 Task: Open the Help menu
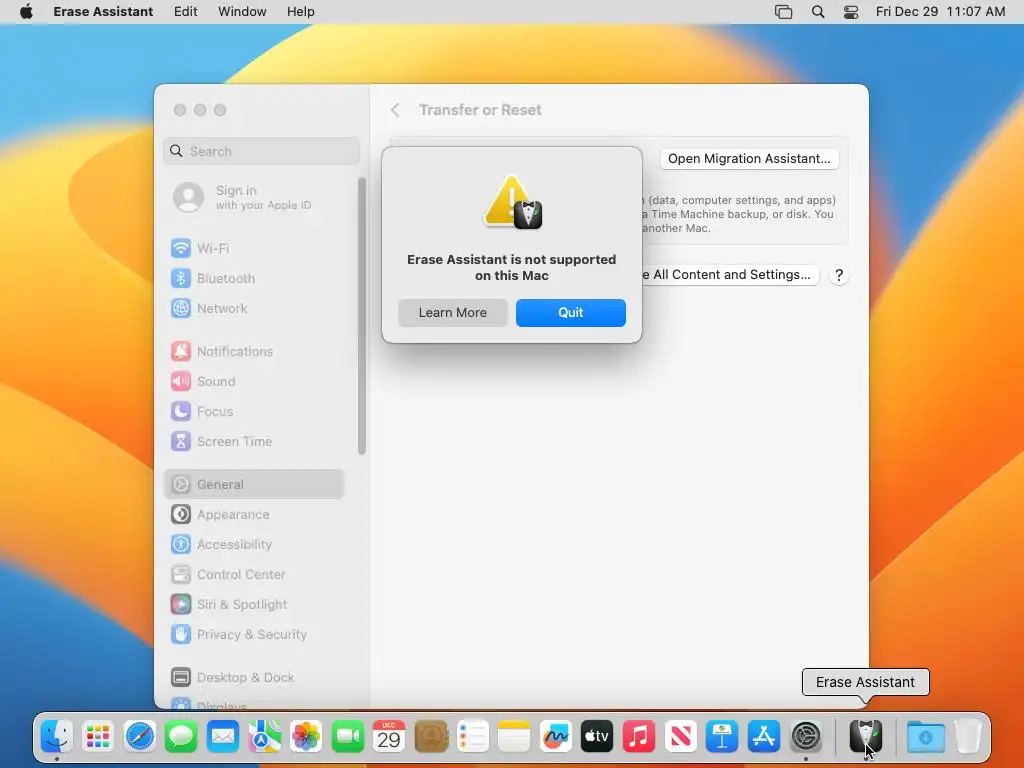point(300,12)
